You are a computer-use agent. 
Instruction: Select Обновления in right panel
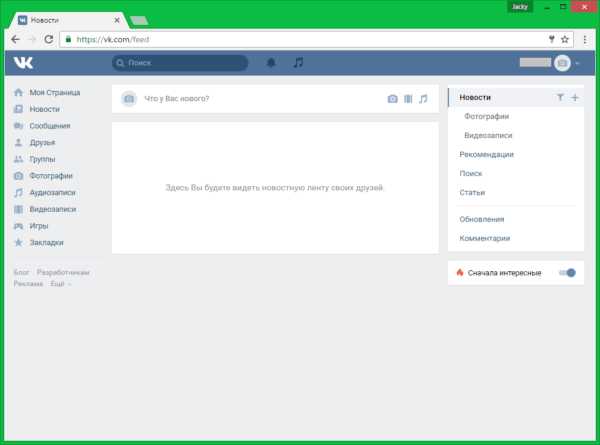482,219
